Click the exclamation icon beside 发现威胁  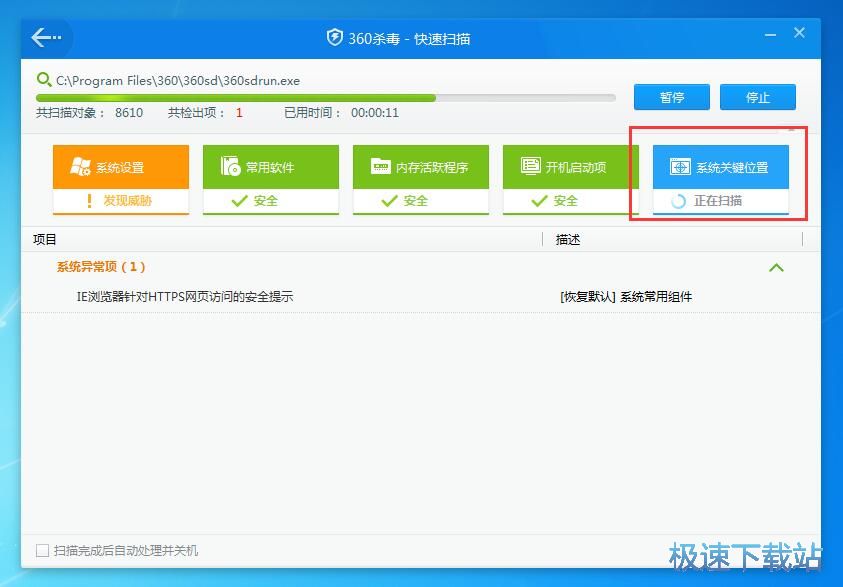tap(89, 201)
